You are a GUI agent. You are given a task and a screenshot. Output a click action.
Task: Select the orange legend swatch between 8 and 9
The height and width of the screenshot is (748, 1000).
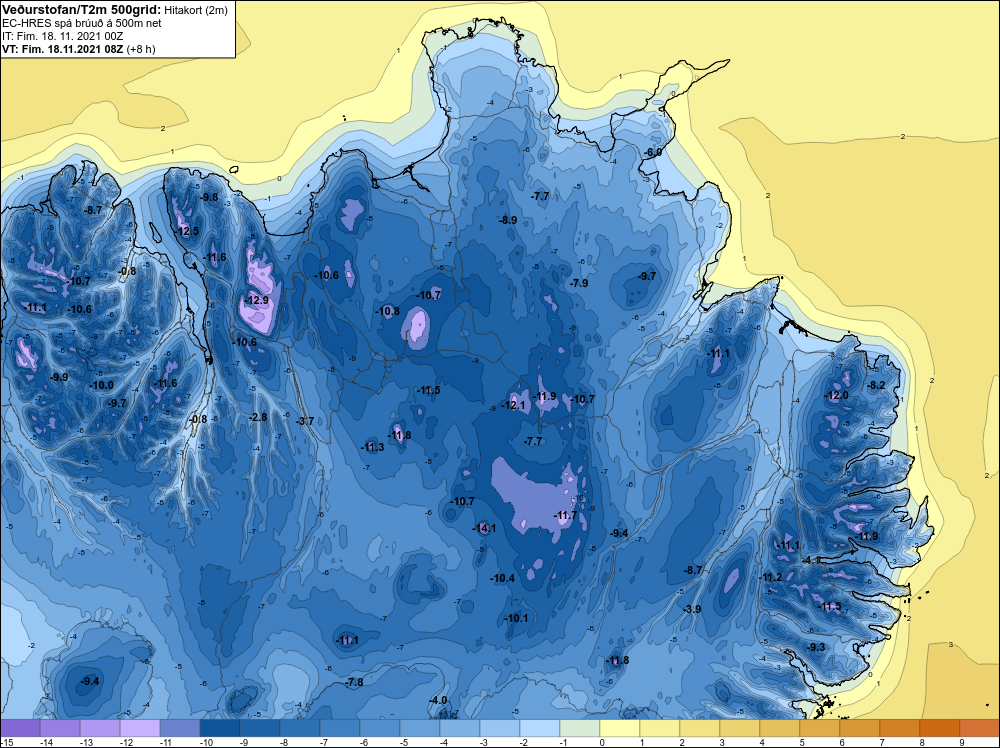pos(939,728)
